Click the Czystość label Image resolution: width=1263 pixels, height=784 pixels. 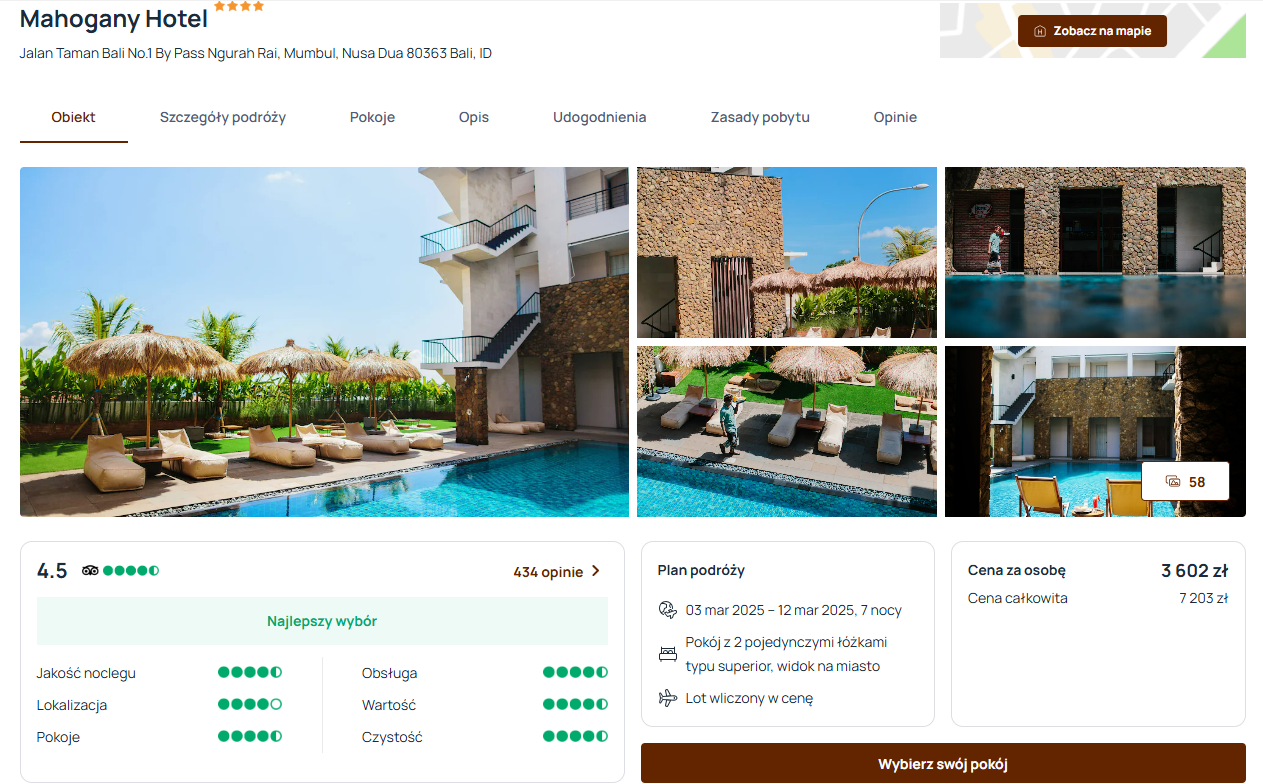(x=392, y=737)
